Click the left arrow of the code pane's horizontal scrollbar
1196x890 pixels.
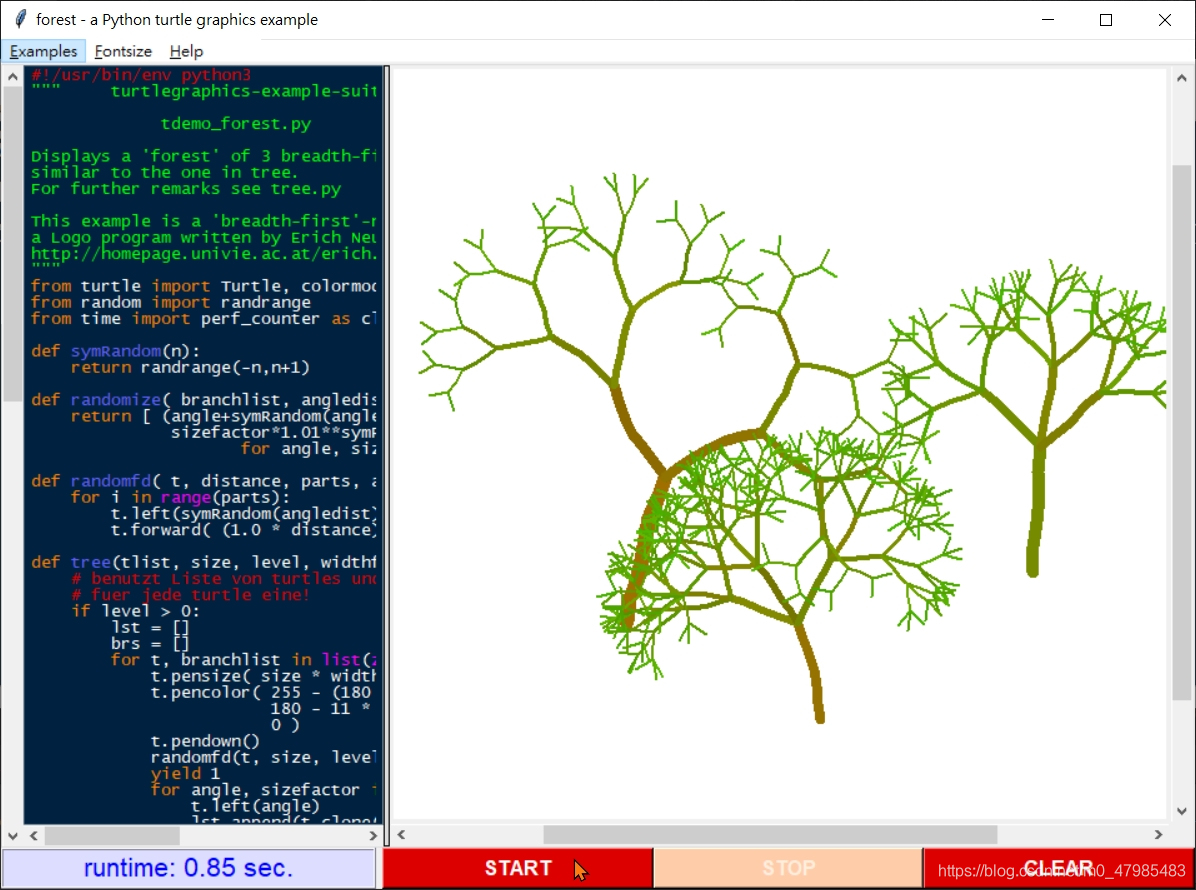click(x=32, y=835)
